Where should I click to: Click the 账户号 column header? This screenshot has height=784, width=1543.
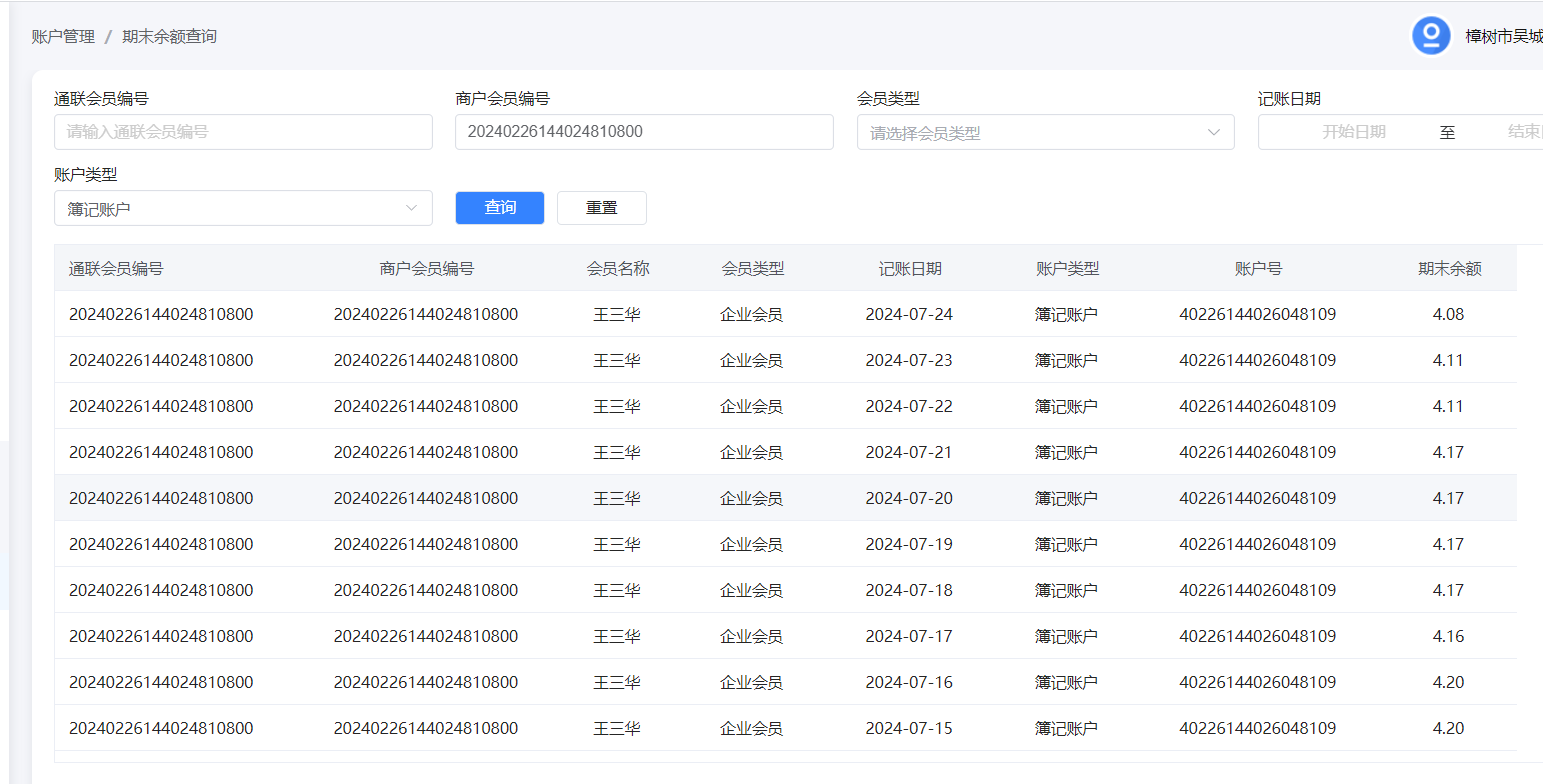1258,268
